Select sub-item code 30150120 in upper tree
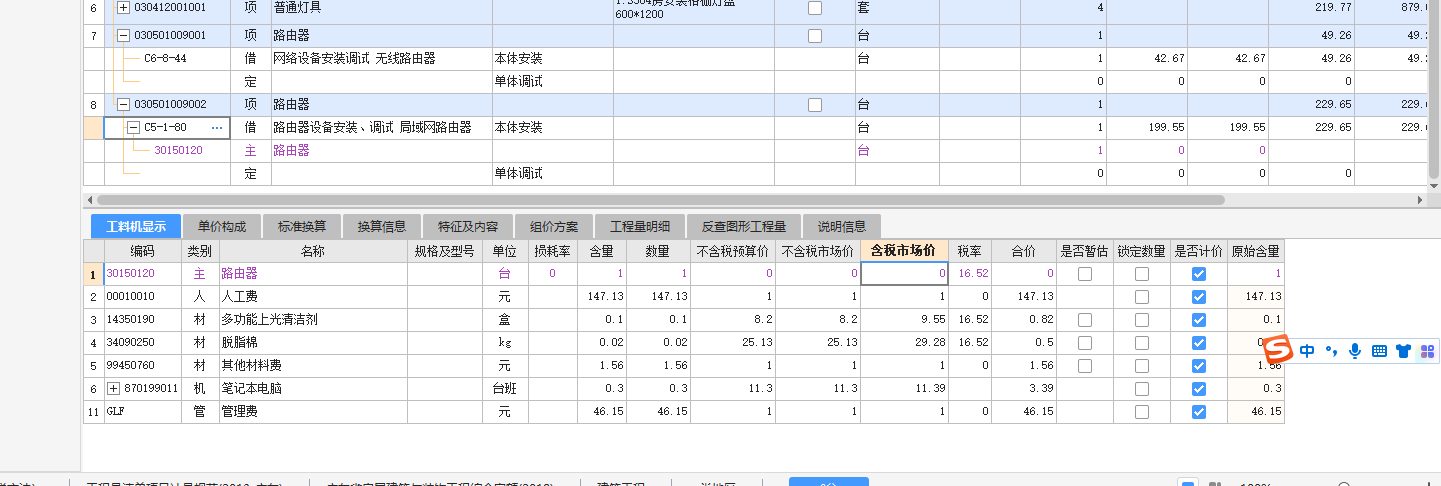Image resolution: width=1441 pixels, height=486 pixels. pyautogui.click(x=178, y=151)
